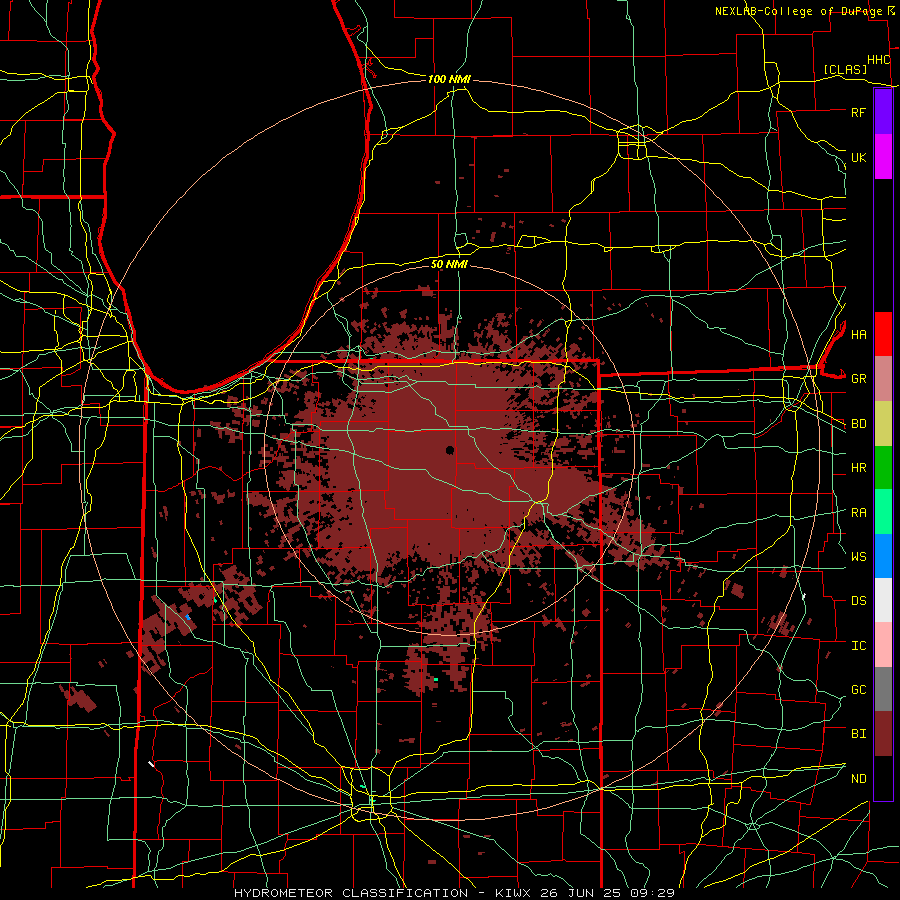
Task: Click the 'HYDROMETEOR CLASSIFICATION' title text
Action: (351, 893)
